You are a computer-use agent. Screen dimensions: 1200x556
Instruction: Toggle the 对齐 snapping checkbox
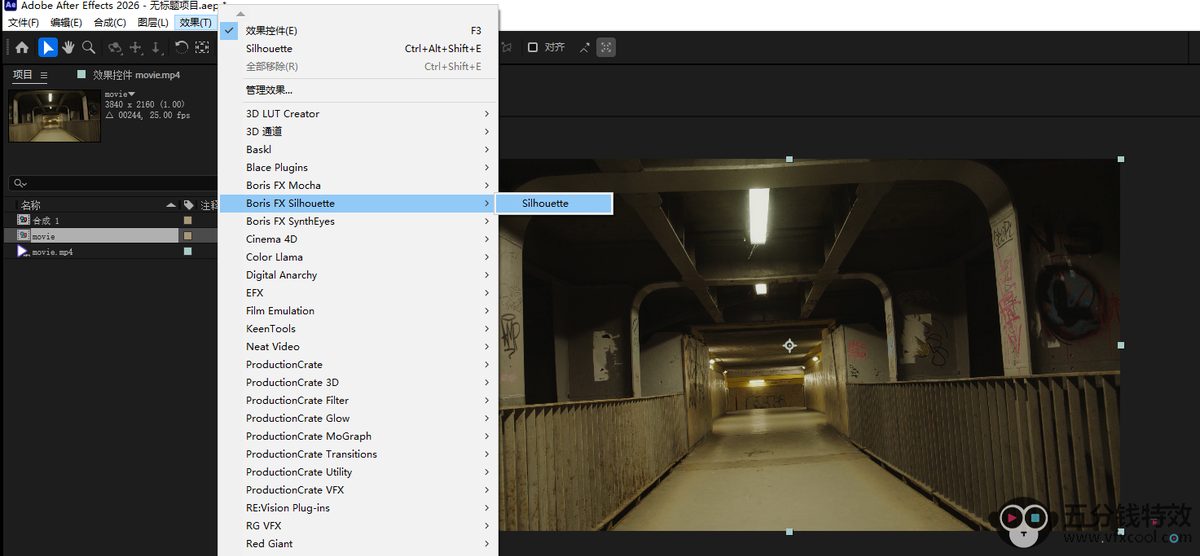pyautogui.click(x=532, y=47)
